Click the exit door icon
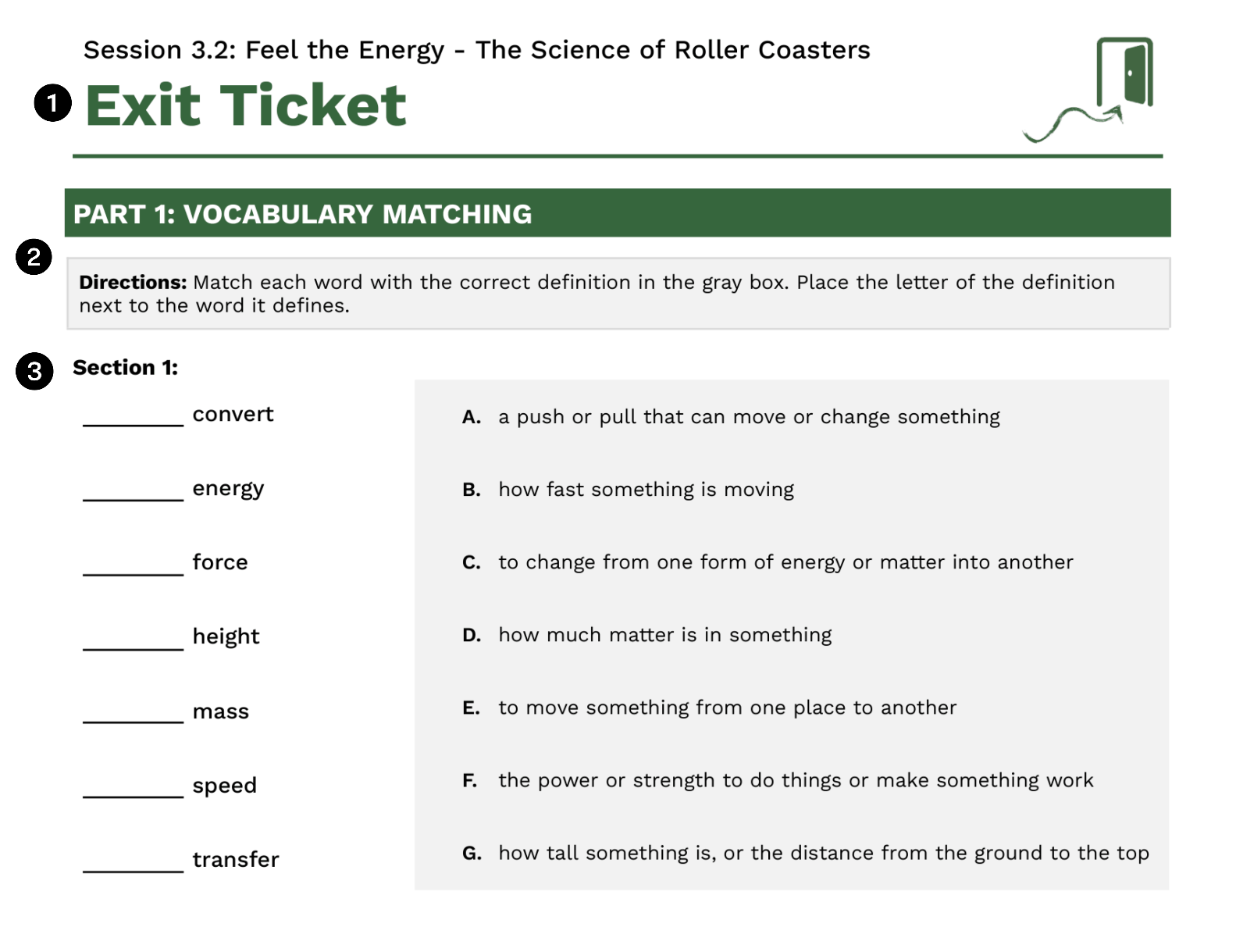This screenshot has width=1236, height=952. pyautogui.click(x=1089, y=90)
